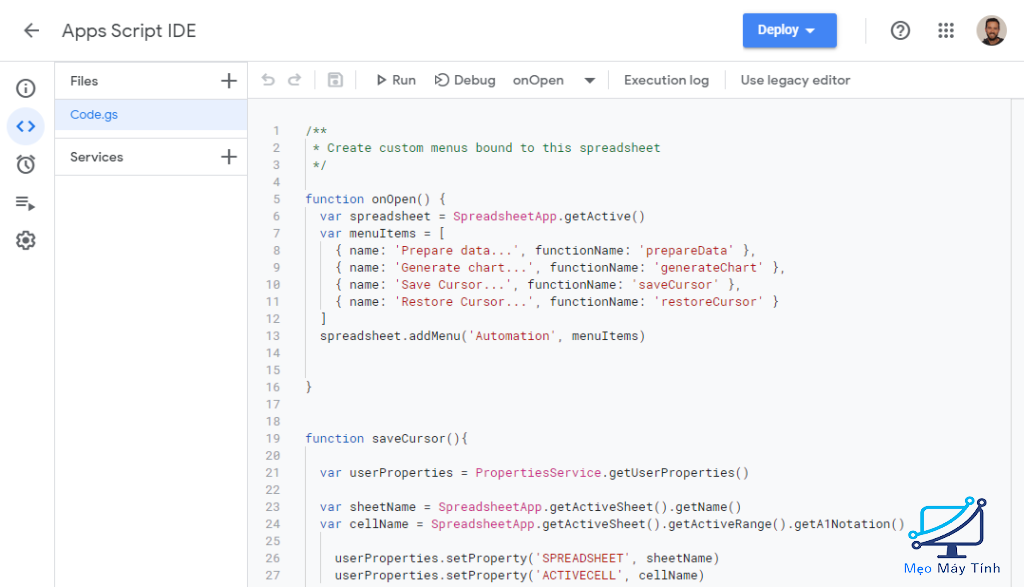The image size is (1024, 587).
Task: Click the 'Generate chart...' string in code
Action: point(464,267)
